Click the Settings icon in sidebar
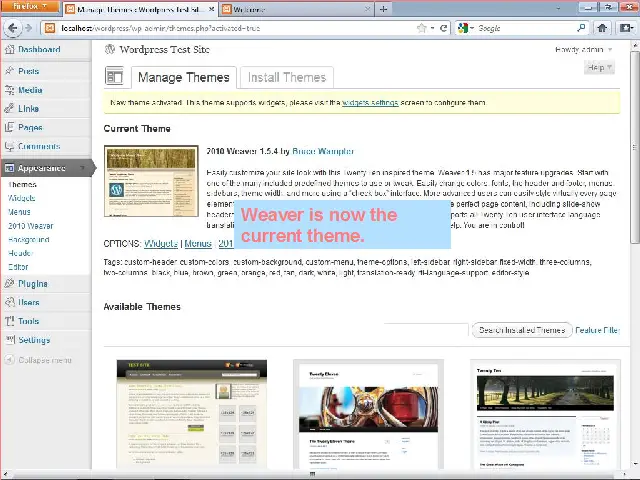This screenshot has height=480, width=640. 9,340
